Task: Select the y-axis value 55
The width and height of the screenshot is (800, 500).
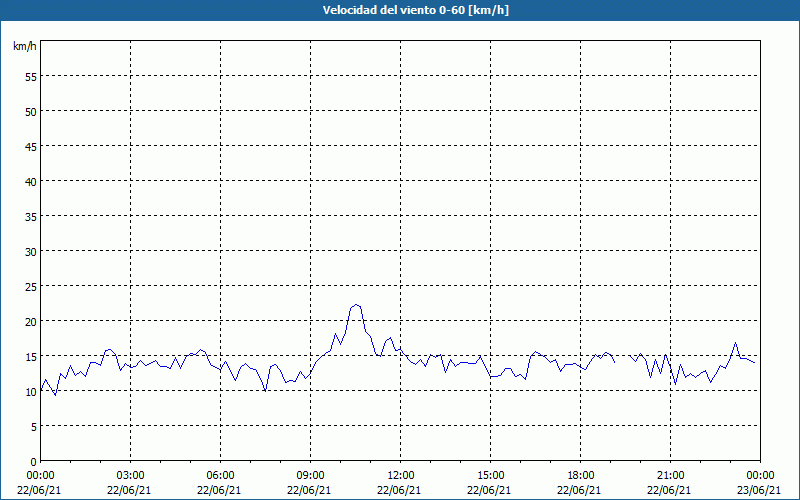Action: pos(31,77)
